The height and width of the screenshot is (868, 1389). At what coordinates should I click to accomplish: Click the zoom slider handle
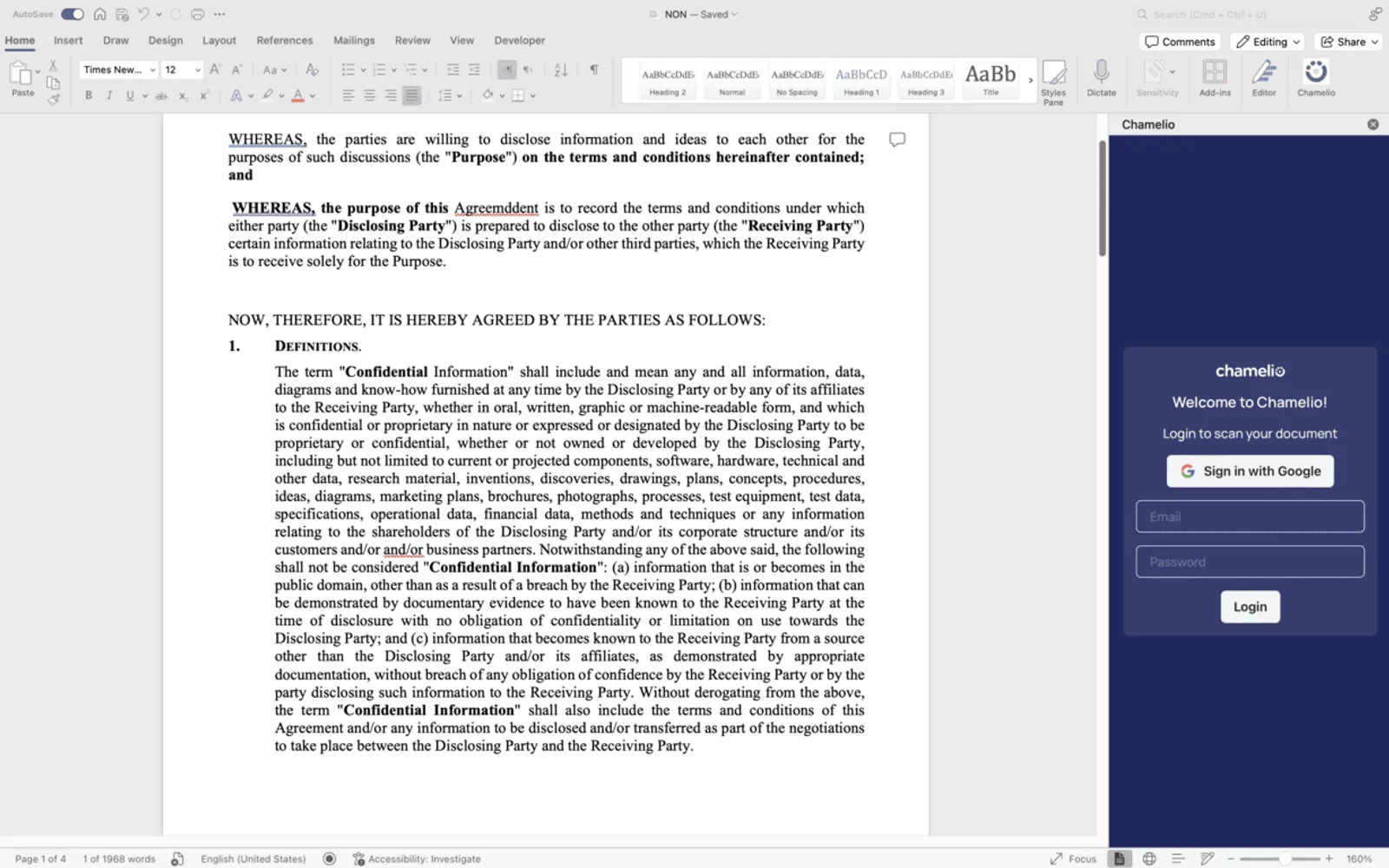(x=1284, y=858)
